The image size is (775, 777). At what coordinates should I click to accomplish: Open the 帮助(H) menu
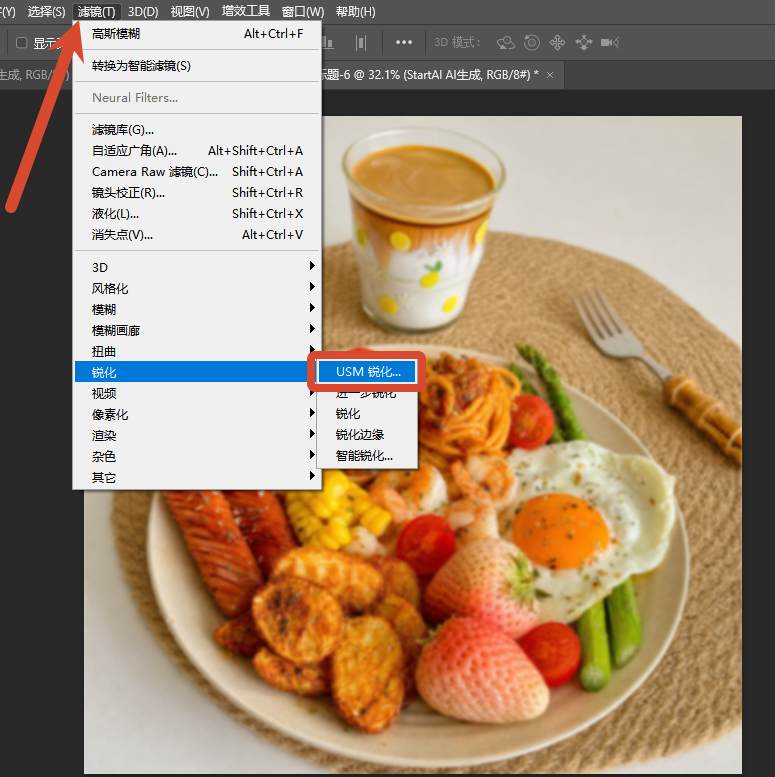[355, 11]
